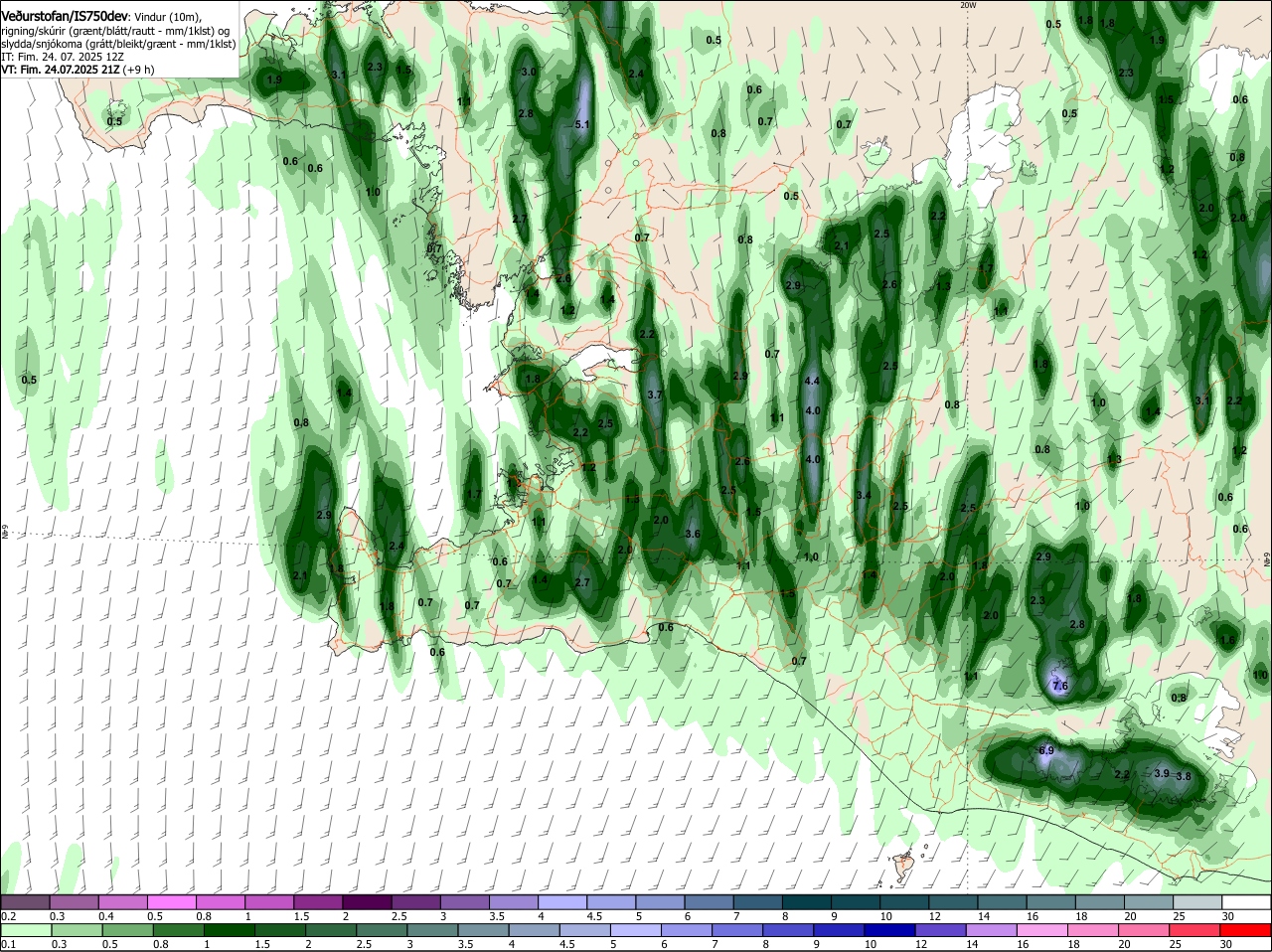Select the 3.4 precipitation value
This screenshot has width=1272, height=952.
pos(864,495)
